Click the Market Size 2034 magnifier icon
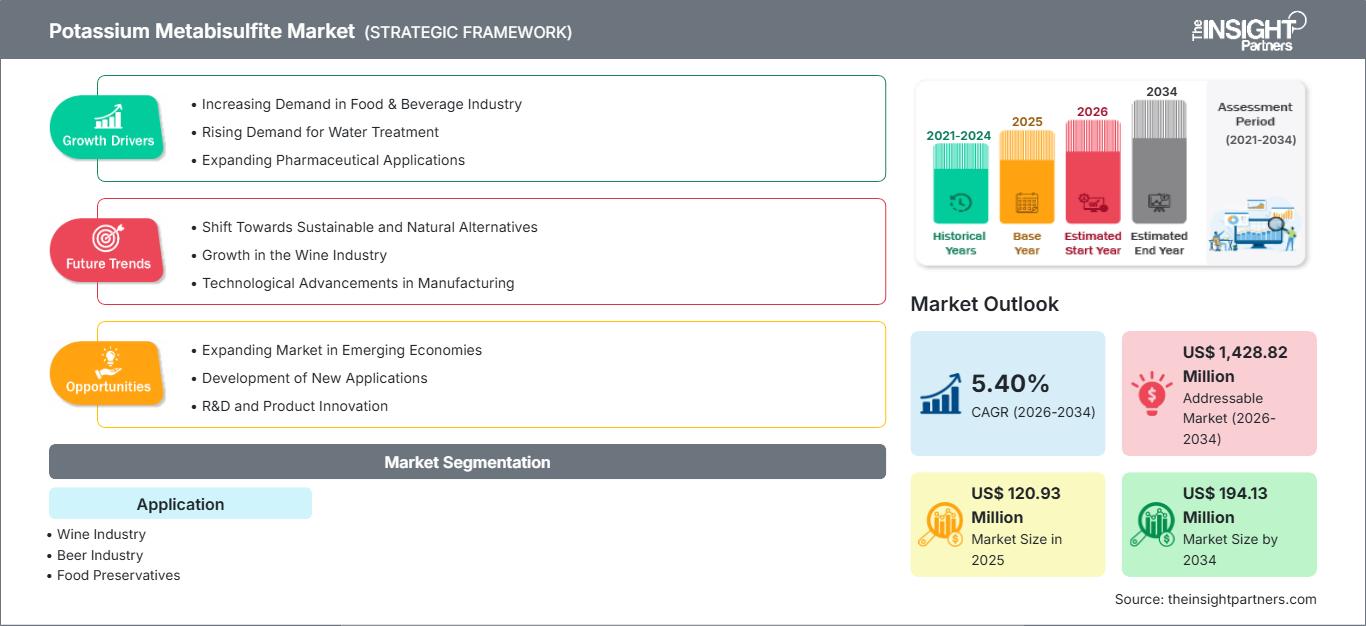Viewport: 1366px width, 626px height. [x=1153, y=524]
